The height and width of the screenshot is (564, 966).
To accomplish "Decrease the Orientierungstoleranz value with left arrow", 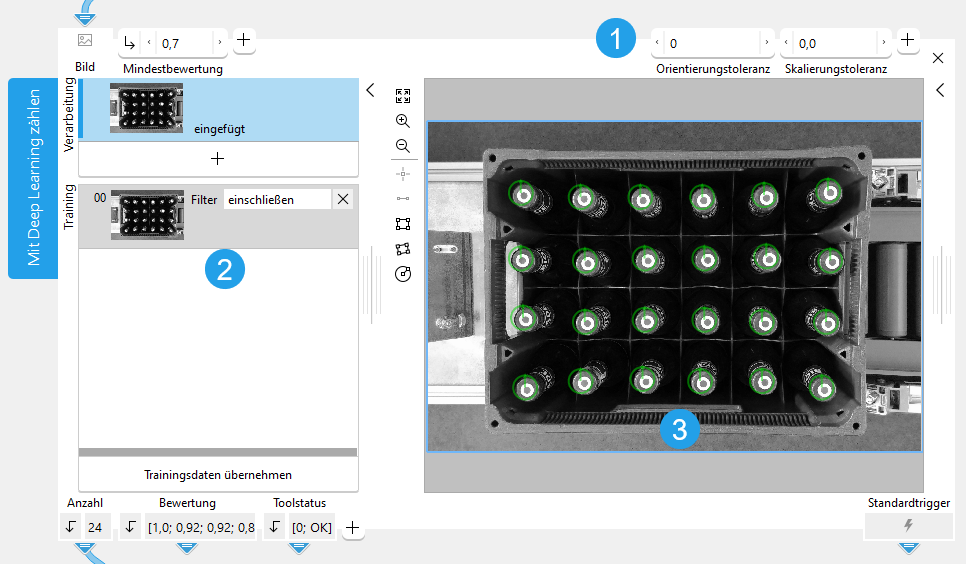I will click(657, 42).
